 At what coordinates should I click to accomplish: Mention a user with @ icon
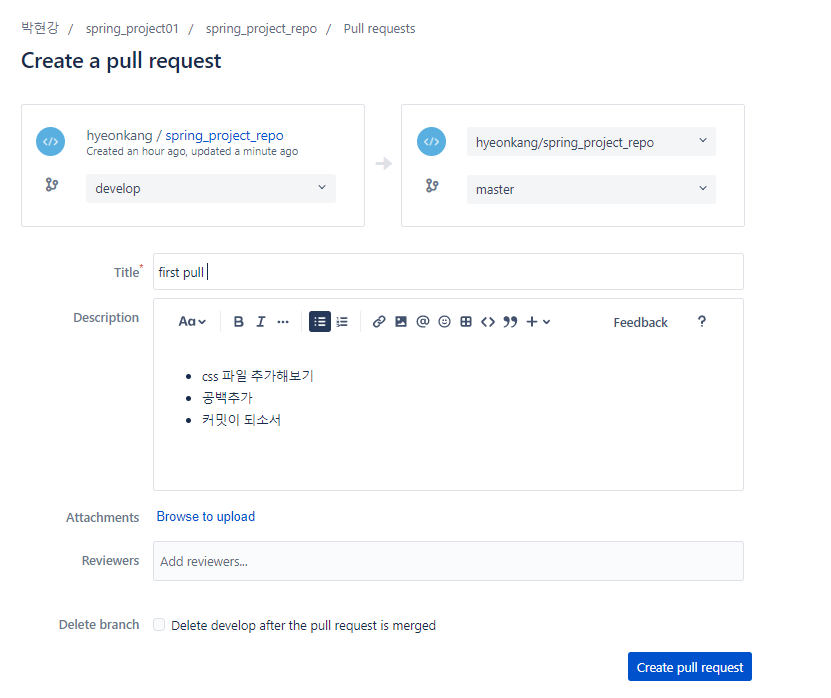[x=422, y=322]
